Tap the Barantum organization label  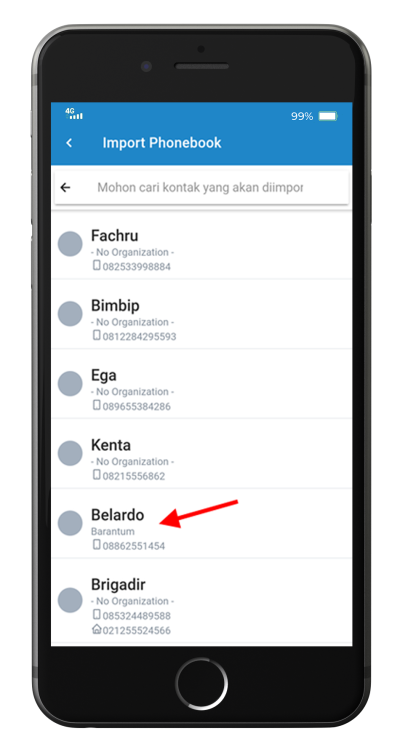[x=113, y=532]
